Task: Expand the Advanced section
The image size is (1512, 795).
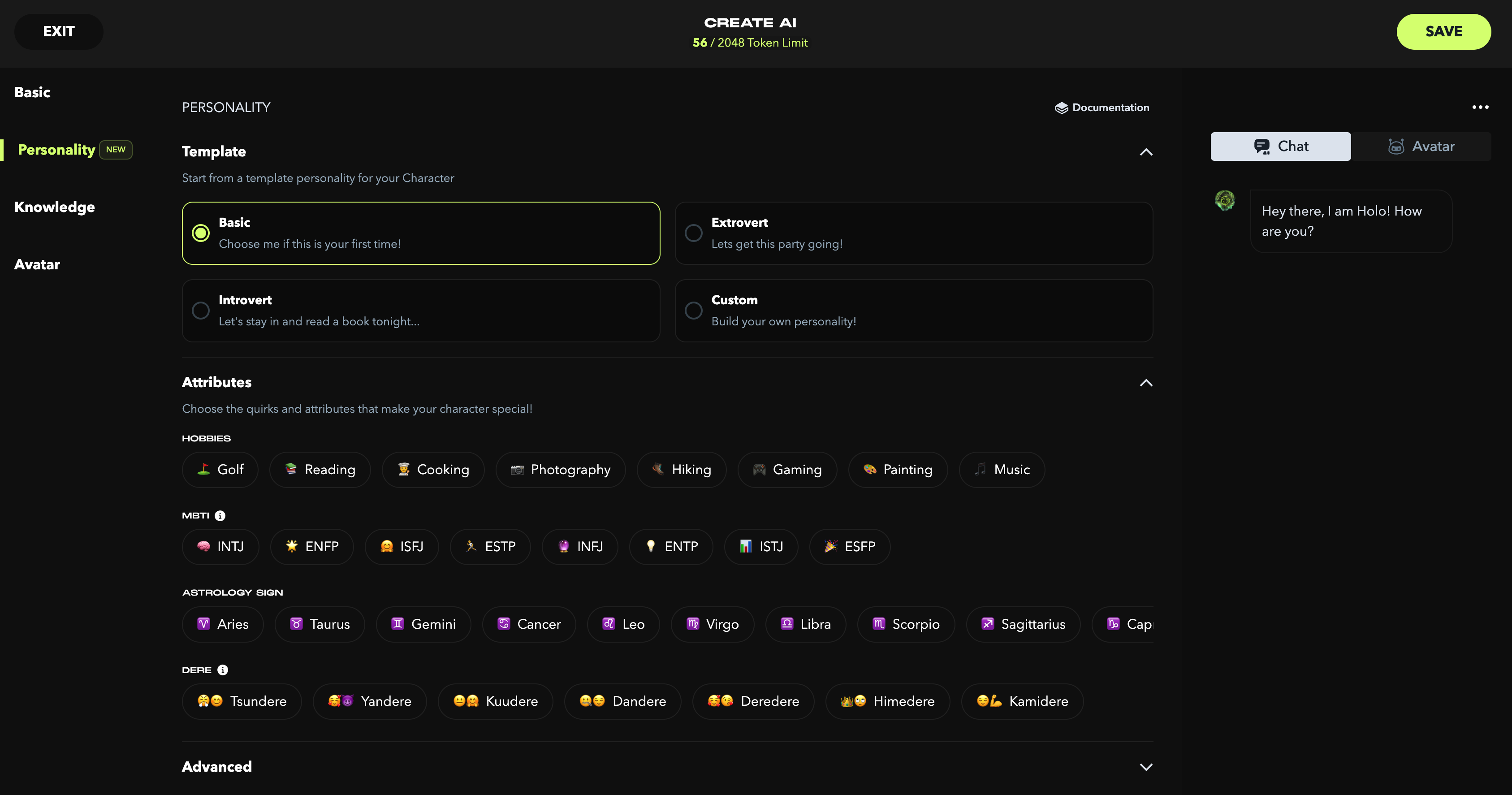Action: 1146,767
